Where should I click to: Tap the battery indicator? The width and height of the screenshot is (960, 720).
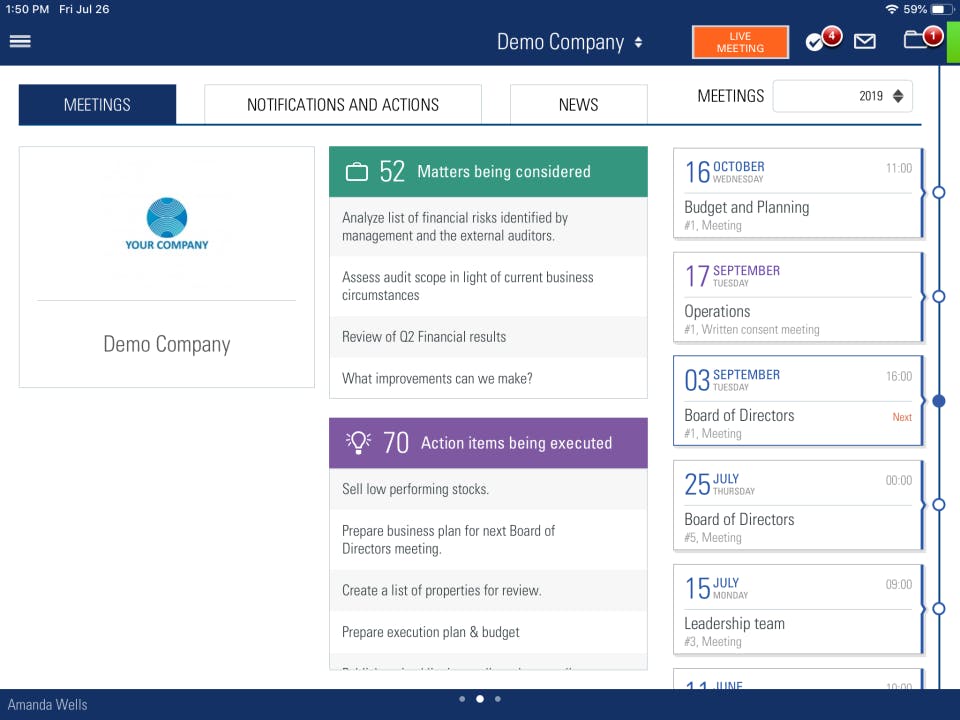(x=940, y=9)
